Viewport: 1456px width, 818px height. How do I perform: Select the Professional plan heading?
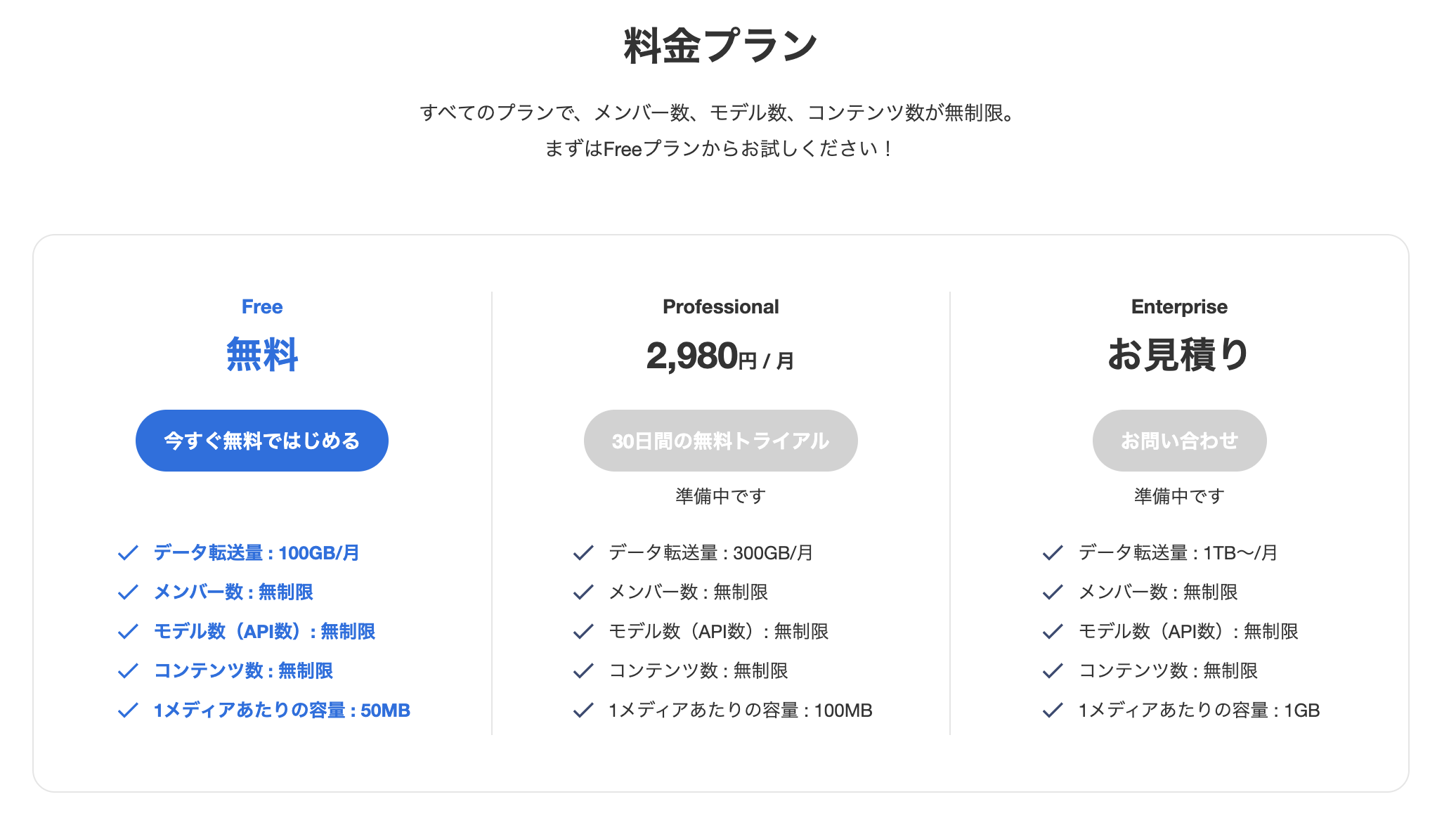[720, 306]
